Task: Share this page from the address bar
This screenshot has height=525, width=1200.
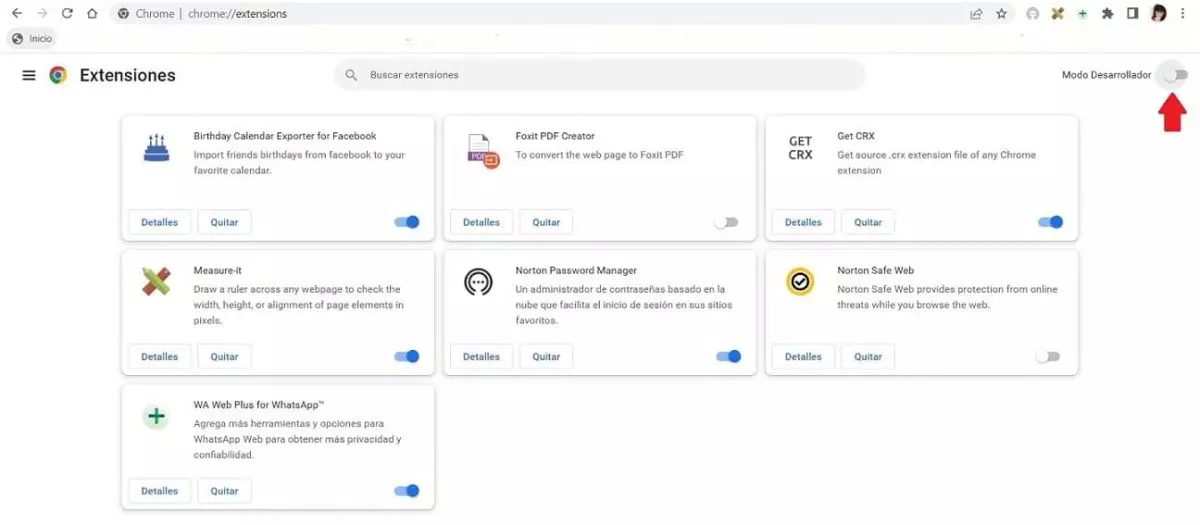Action: (x=976, y=14)
